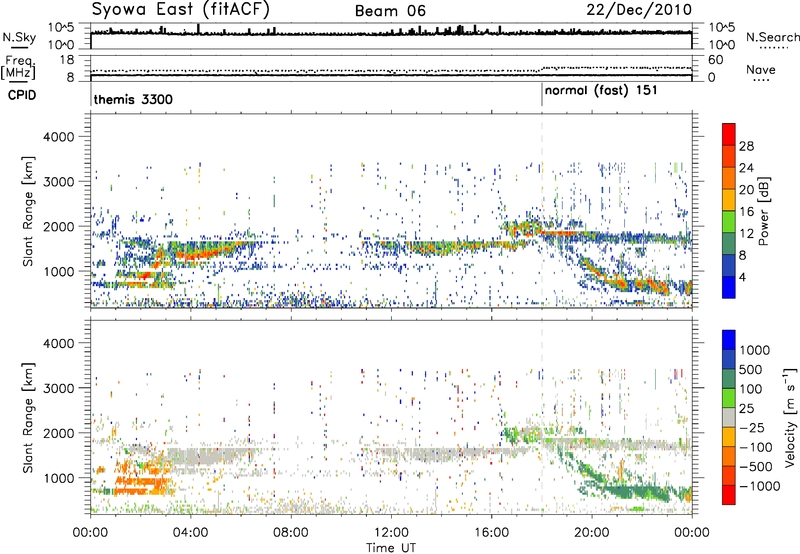
Task: Click the '-25' label on the Velocity color bar
Action: tap(751, 427)
